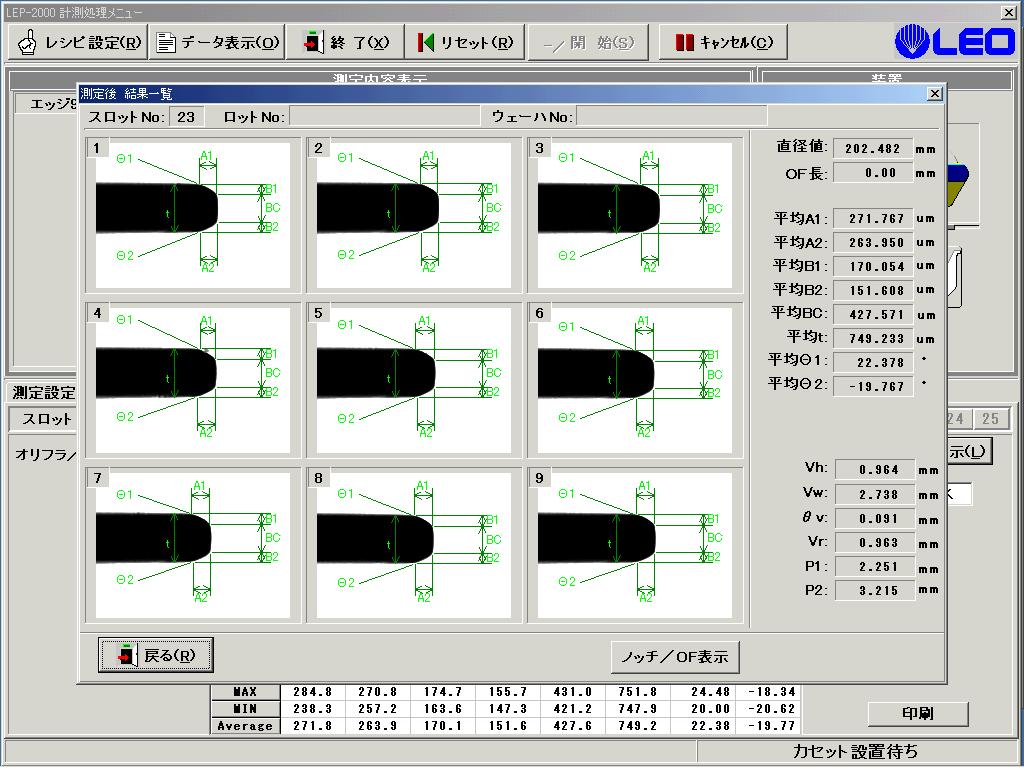Click the MAX row cell 24.48
Viewport: 1024px width, 768px height.
[703, 692]
